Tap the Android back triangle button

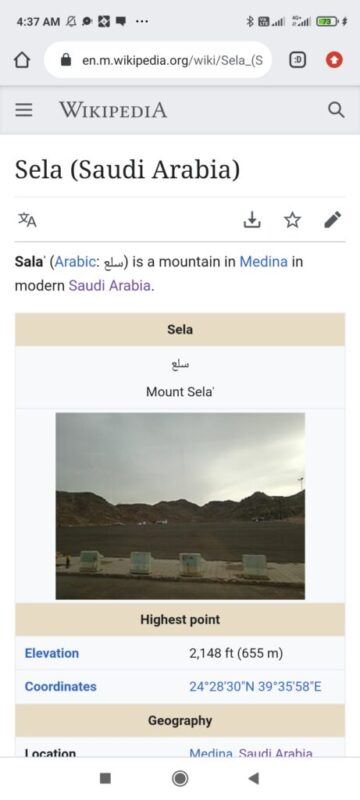click(x=253, y=778)
